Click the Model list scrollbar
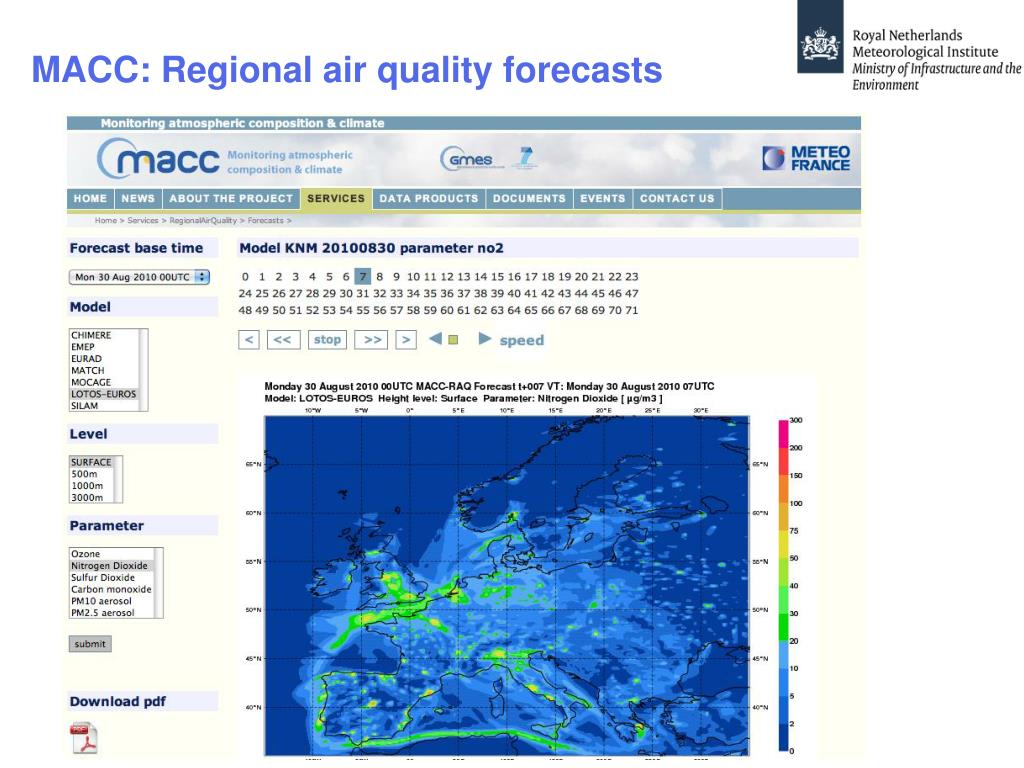Screen dimensions: 1024x768 144,370
